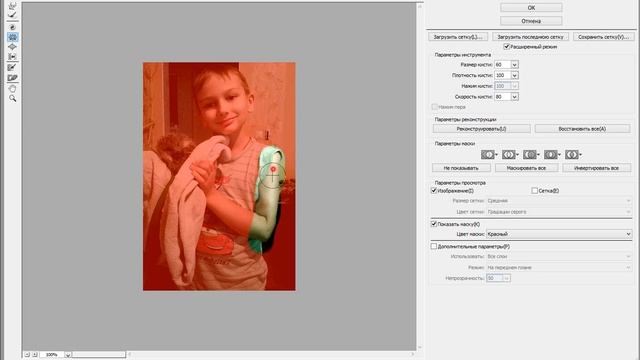
Task: Click the zoom in plus button
Action: [x=35, y=354]
